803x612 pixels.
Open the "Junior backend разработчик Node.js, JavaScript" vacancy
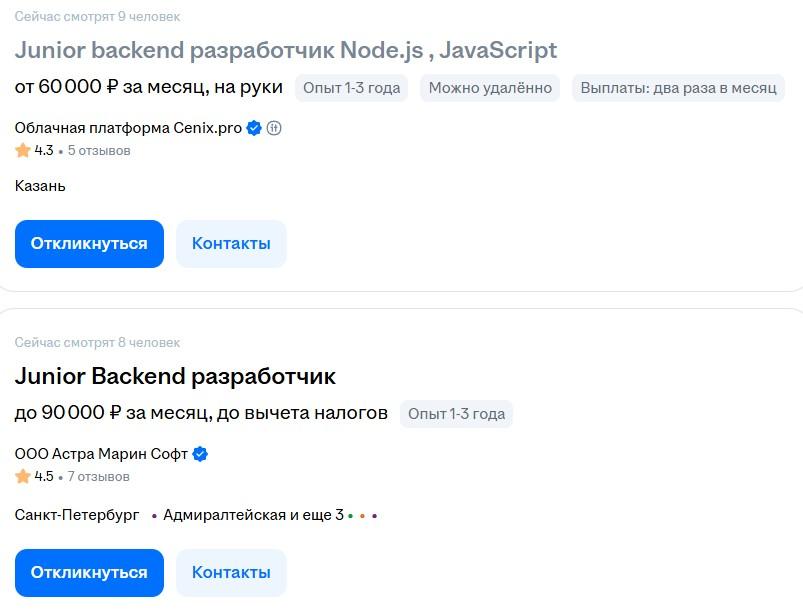[x=286, y=50]
